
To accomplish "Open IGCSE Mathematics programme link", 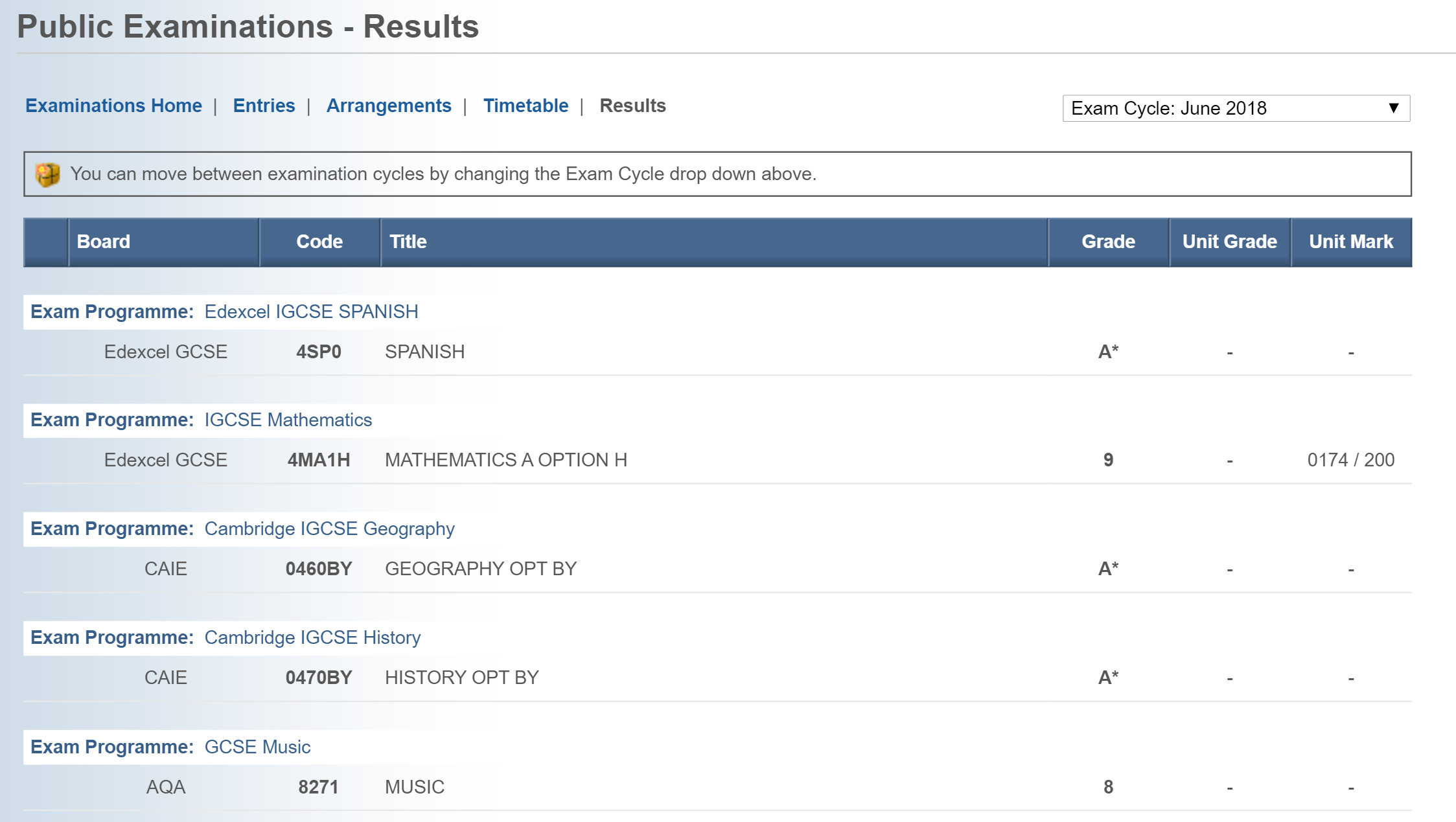I will click(288, 420).
